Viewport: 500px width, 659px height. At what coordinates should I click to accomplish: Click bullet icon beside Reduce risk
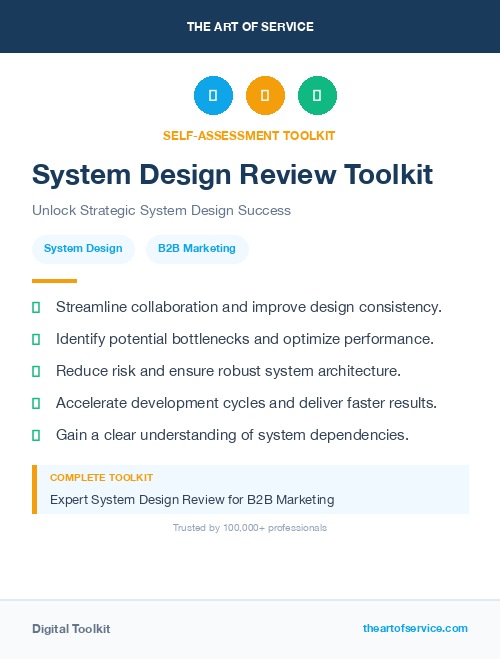pyautogui.click(x=36, y=372)
